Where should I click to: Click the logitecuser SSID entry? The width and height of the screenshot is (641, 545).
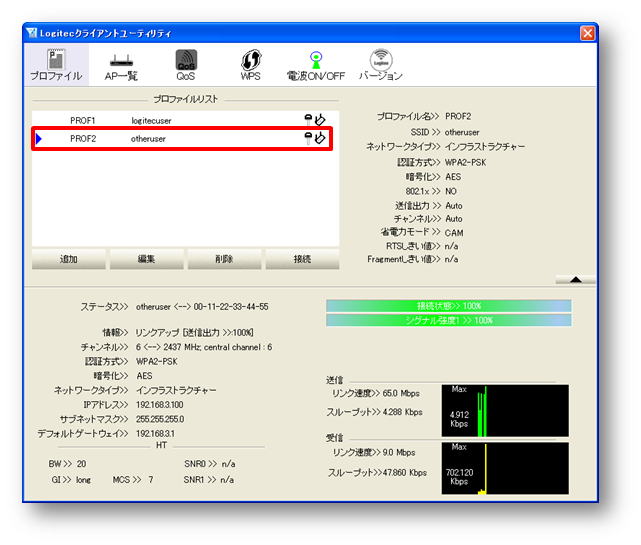point(151,121)
